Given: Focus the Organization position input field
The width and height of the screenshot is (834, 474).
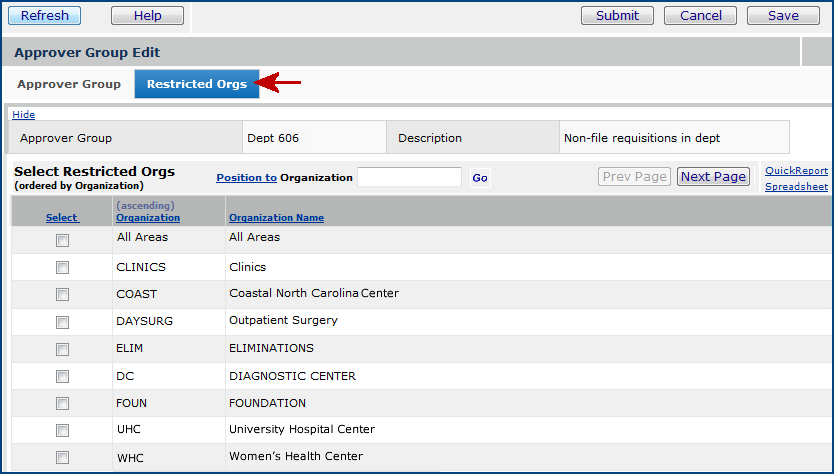Looking at the screenshot, I should pos(409,177).
